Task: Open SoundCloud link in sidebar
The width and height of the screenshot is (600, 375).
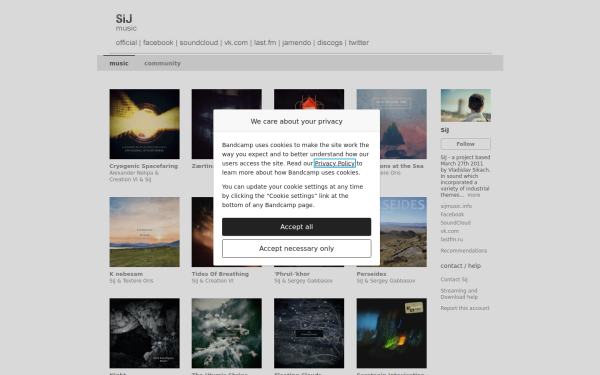Action: click(x=455, y=223)
